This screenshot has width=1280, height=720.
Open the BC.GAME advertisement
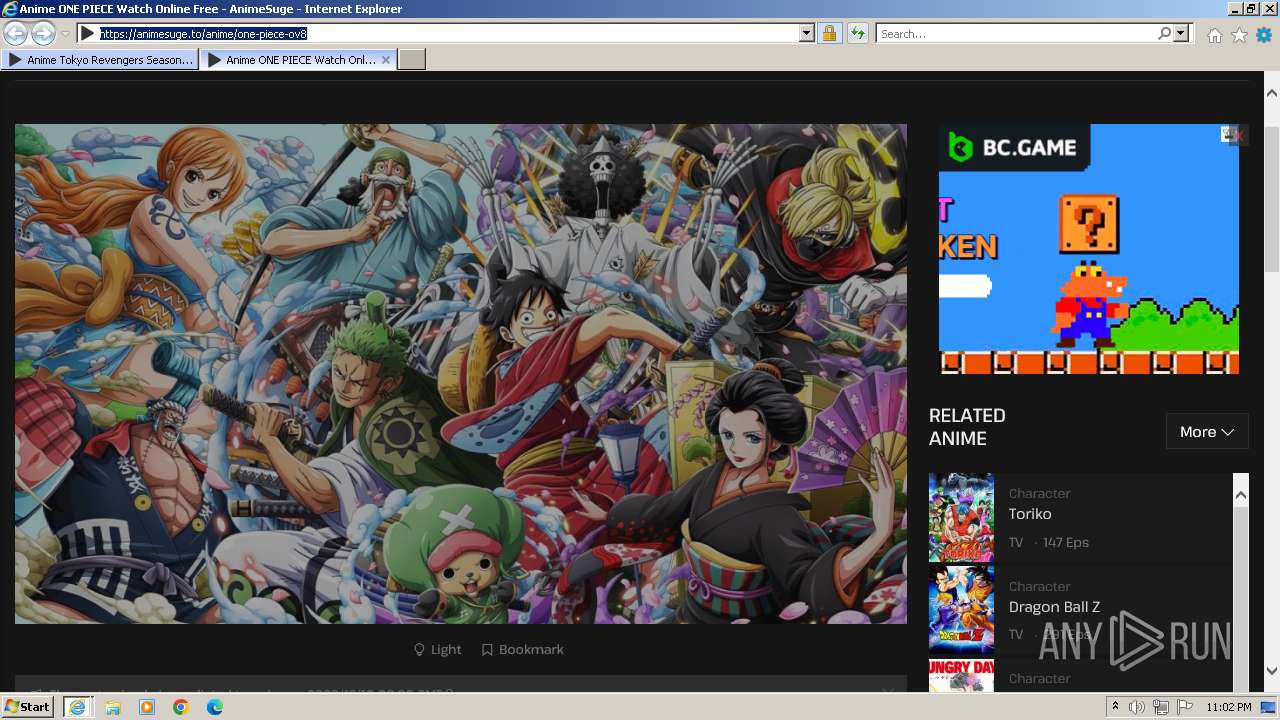[x=1088, y=249]
